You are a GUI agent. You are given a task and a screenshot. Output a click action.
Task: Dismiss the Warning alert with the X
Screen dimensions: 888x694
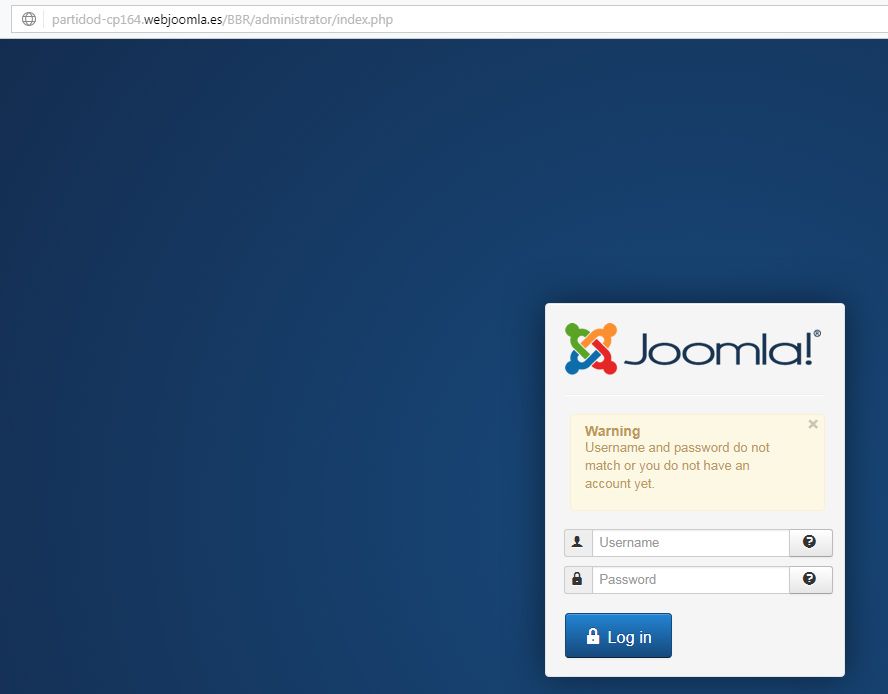[813, 424]
